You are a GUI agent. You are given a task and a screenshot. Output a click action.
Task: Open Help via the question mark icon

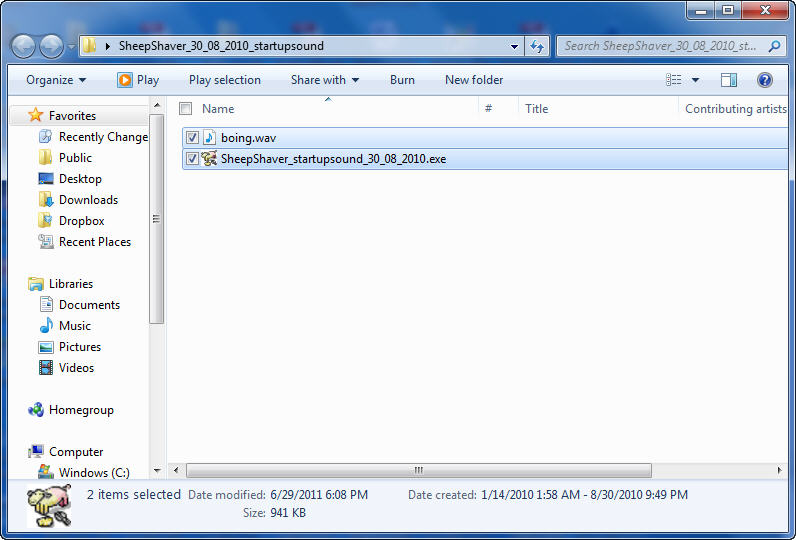click(765, 80)
